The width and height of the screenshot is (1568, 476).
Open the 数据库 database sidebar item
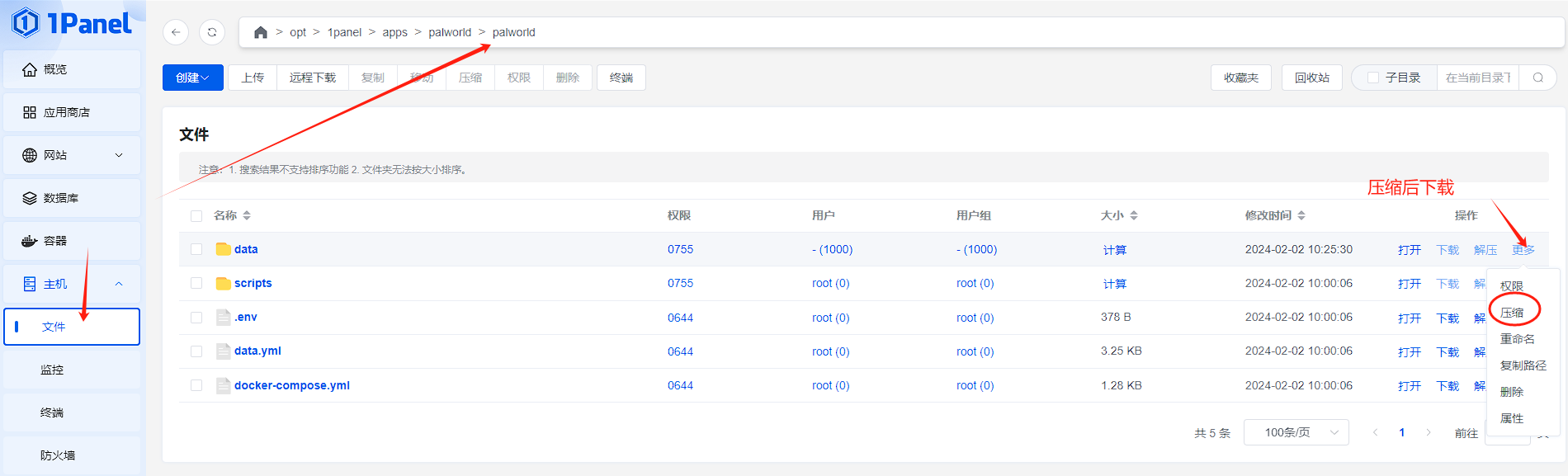coord(72,198)
